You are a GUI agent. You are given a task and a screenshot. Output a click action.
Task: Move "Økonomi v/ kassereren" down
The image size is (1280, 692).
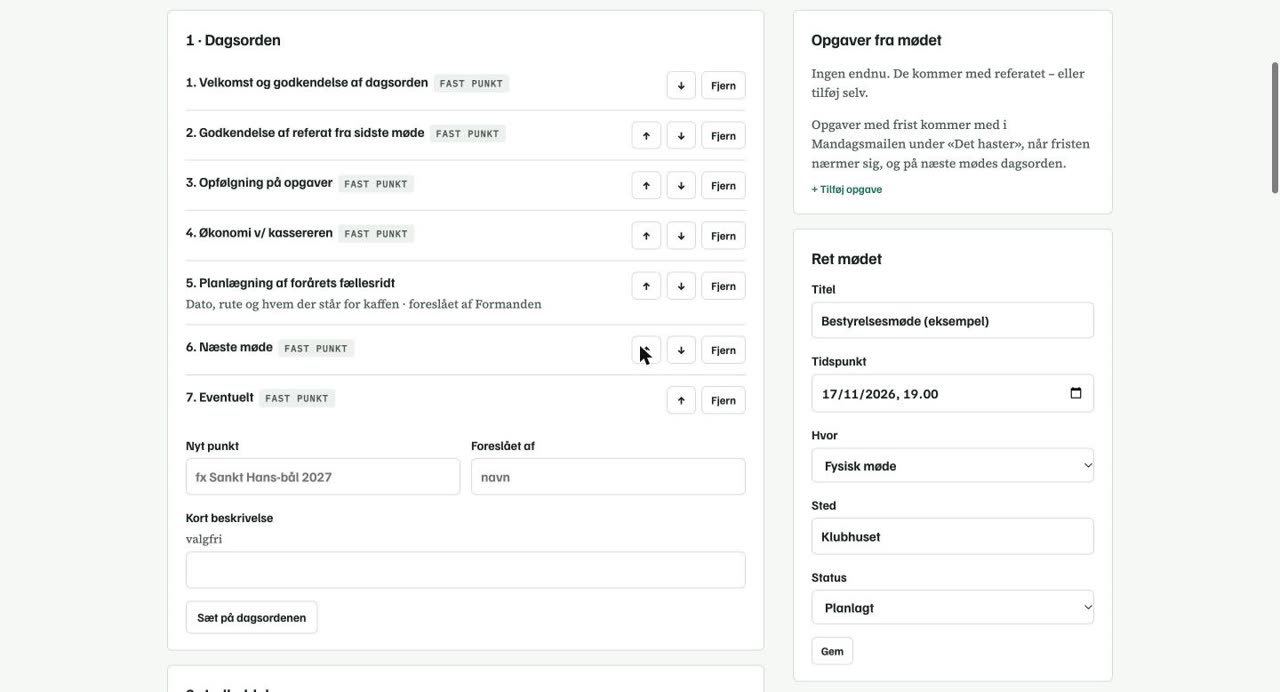[x=681, y=235]
